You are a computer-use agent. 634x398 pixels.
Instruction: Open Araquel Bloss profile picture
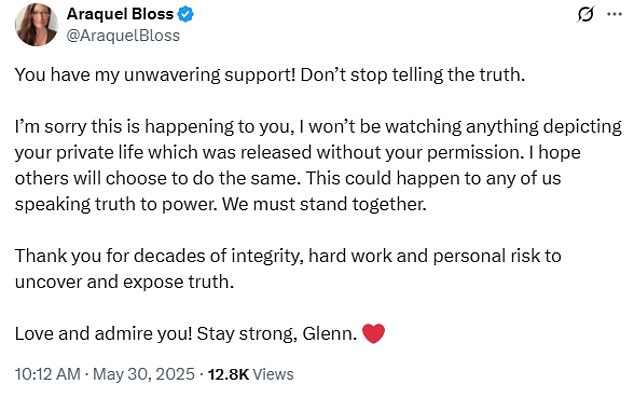tap(36, 25)
